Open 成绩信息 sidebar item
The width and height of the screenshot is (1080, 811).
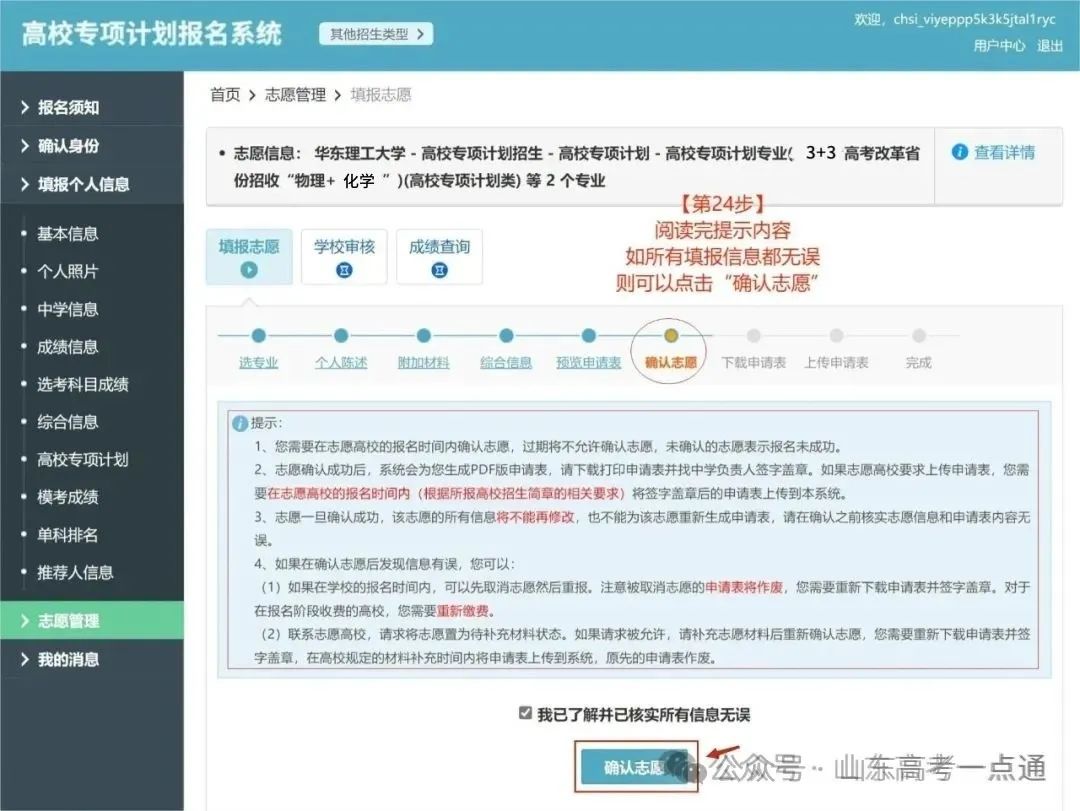68,347
